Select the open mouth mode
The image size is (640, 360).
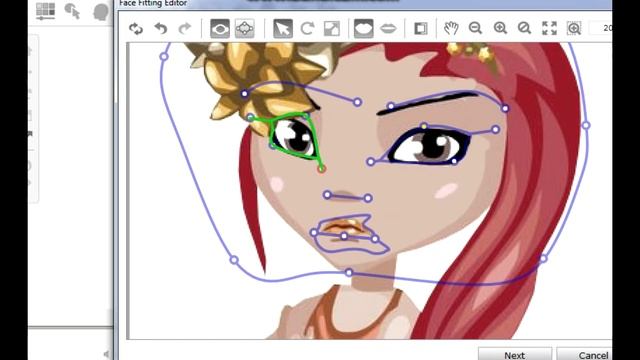363,29
